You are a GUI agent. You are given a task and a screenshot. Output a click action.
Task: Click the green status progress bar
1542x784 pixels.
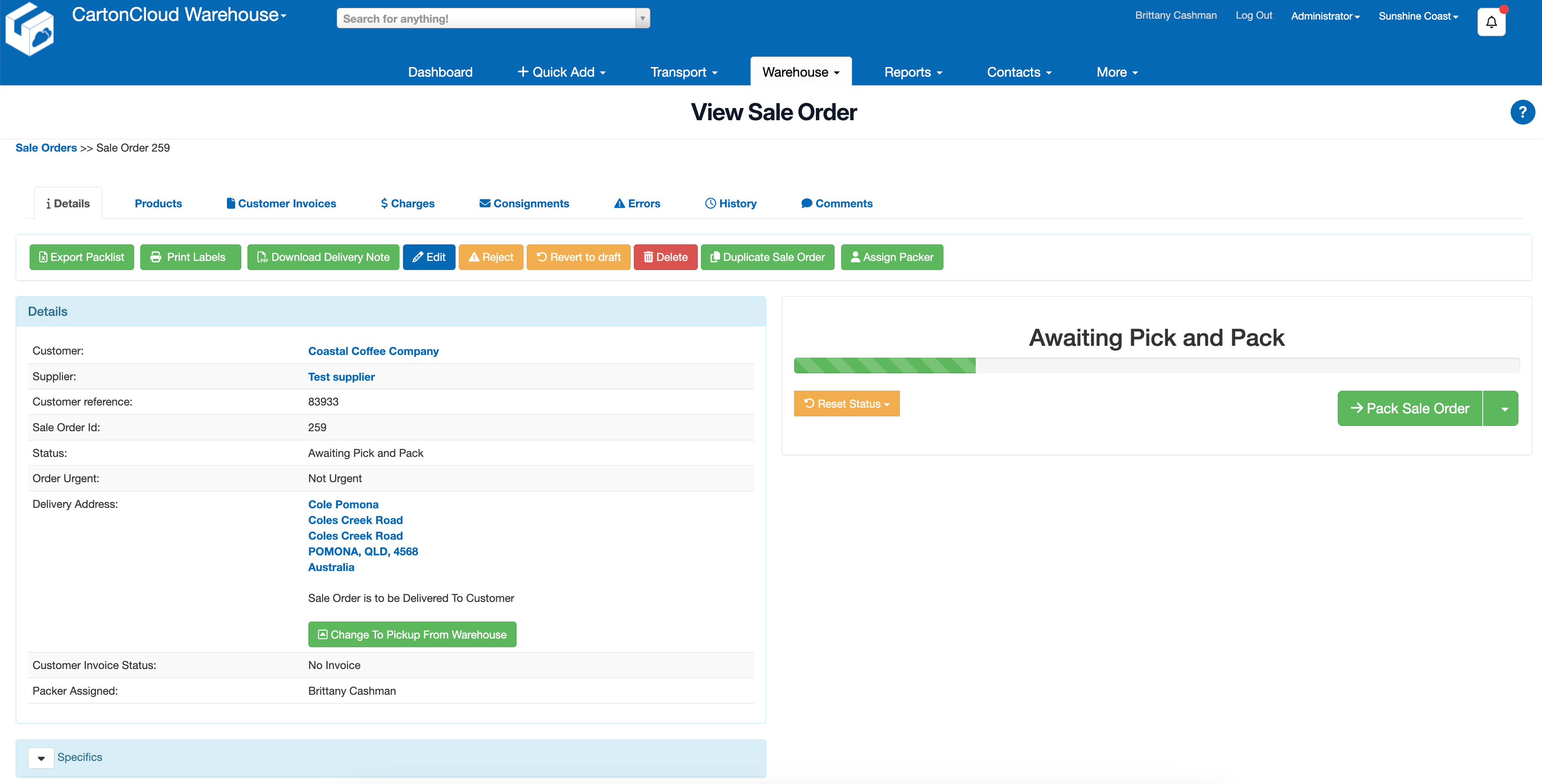point(885,365)
